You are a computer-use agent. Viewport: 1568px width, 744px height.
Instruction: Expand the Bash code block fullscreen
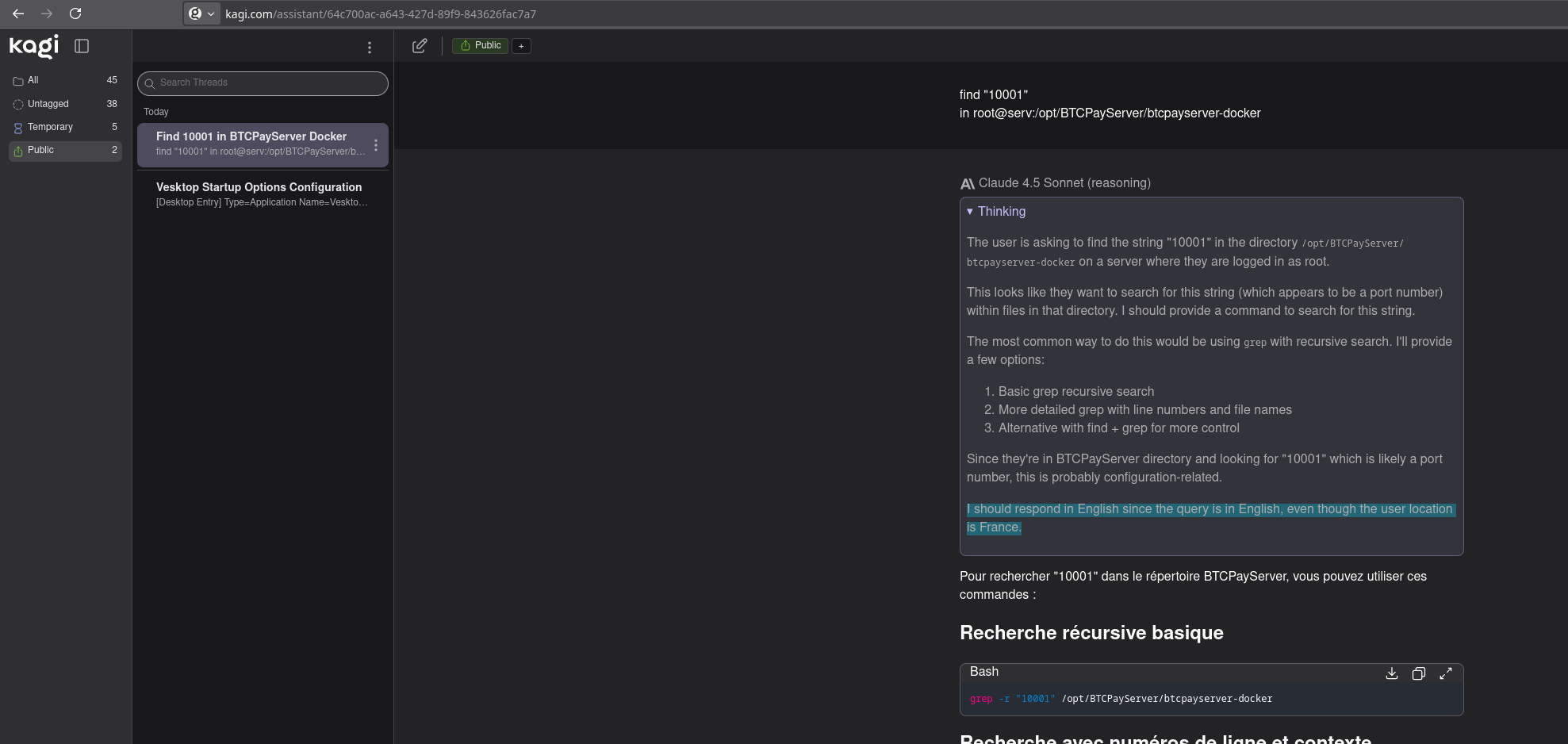[x=1445, y=673]
